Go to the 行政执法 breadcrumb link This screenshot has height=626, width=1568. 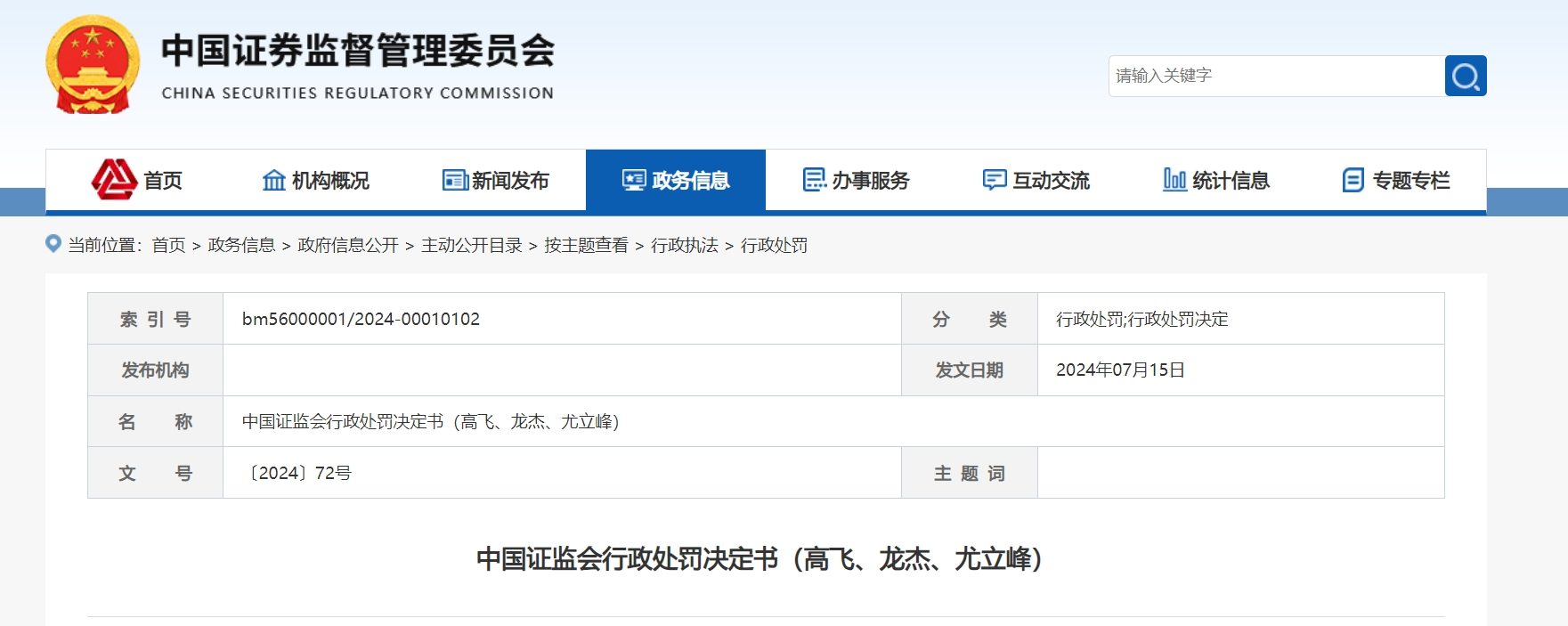[x=685, y=245]
